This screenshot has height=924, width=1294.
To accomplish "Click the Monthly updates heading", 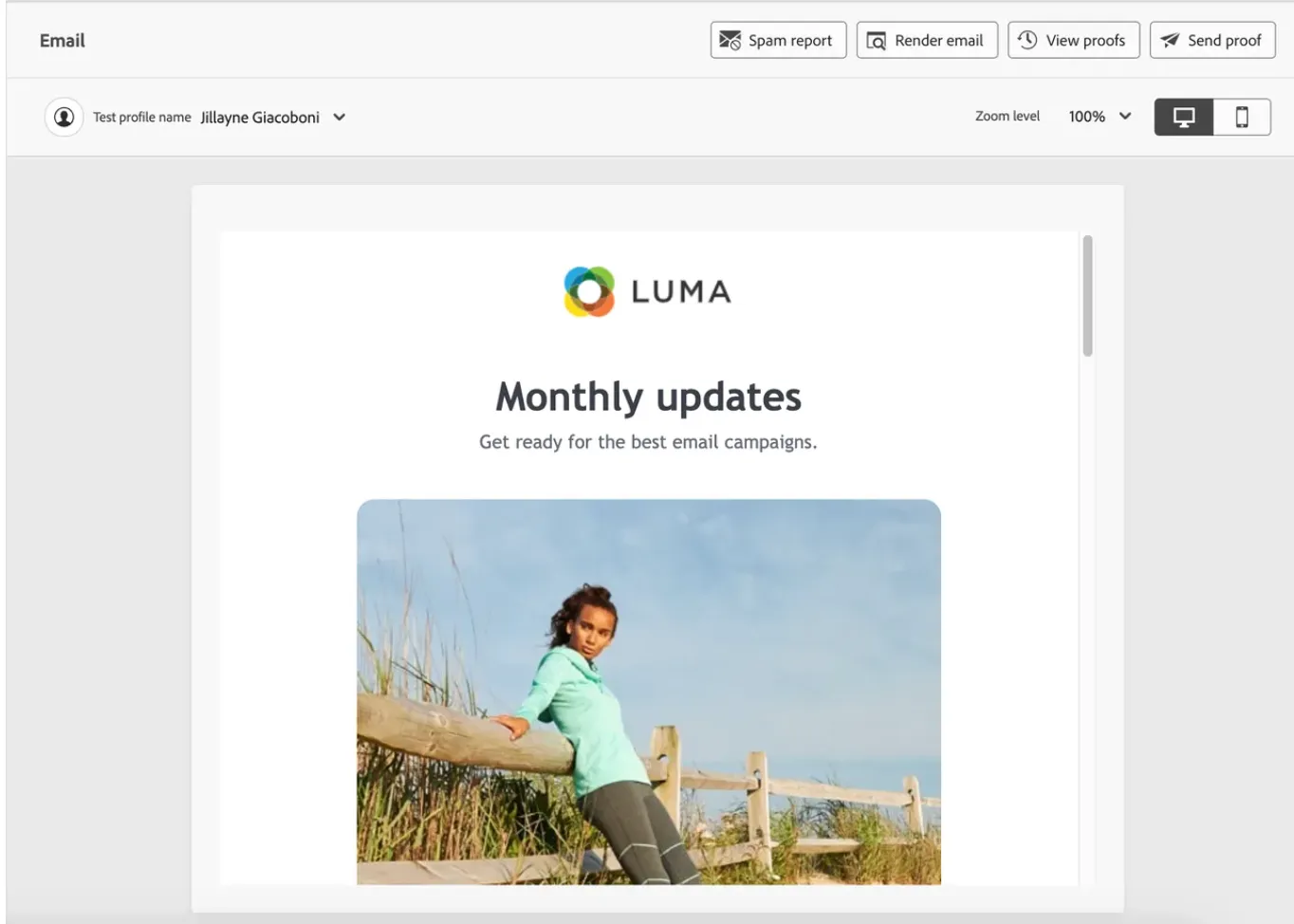I will click(648, 397).
